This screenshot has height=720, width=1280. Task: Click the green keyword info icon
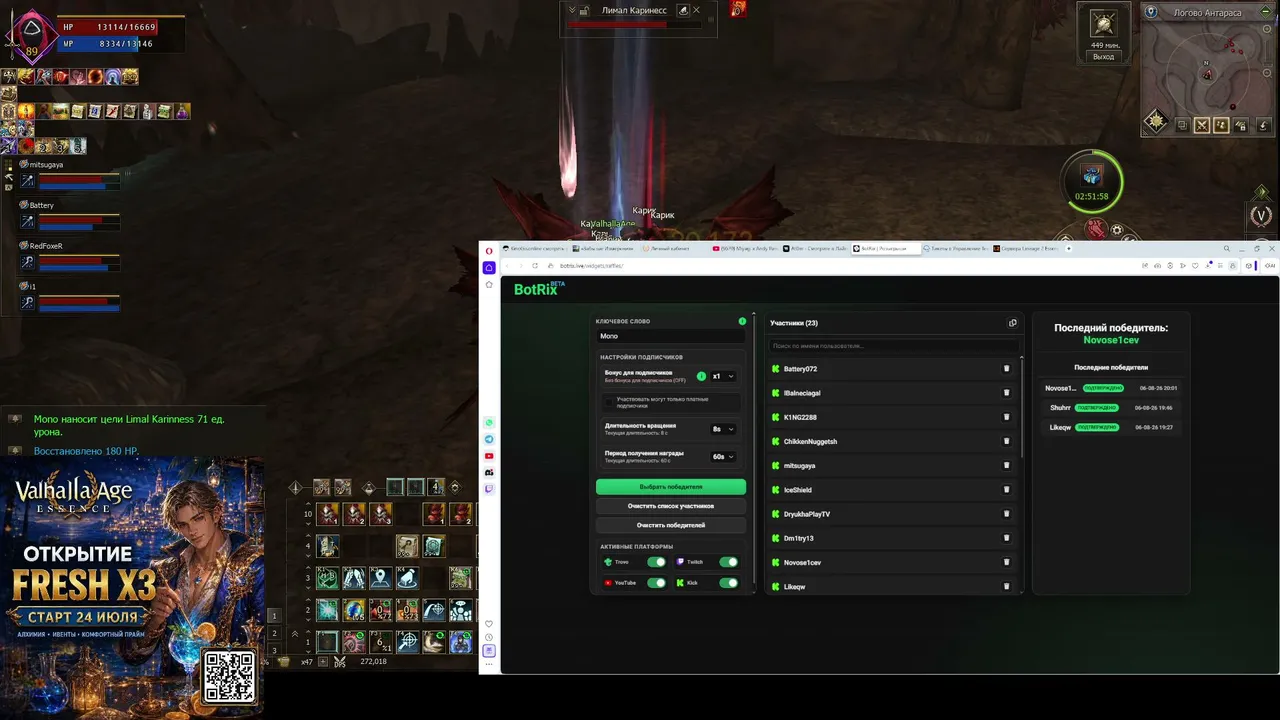(742, 321)
